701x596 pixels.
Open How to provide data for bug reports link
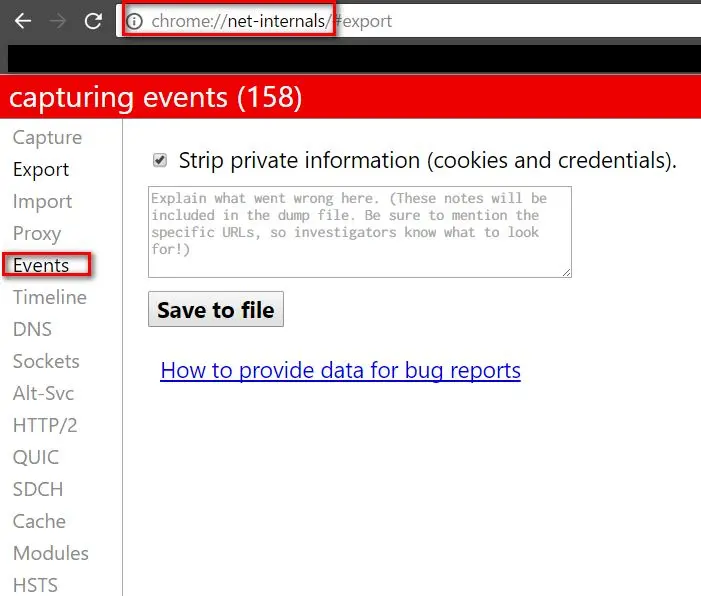tap(340, 371)
